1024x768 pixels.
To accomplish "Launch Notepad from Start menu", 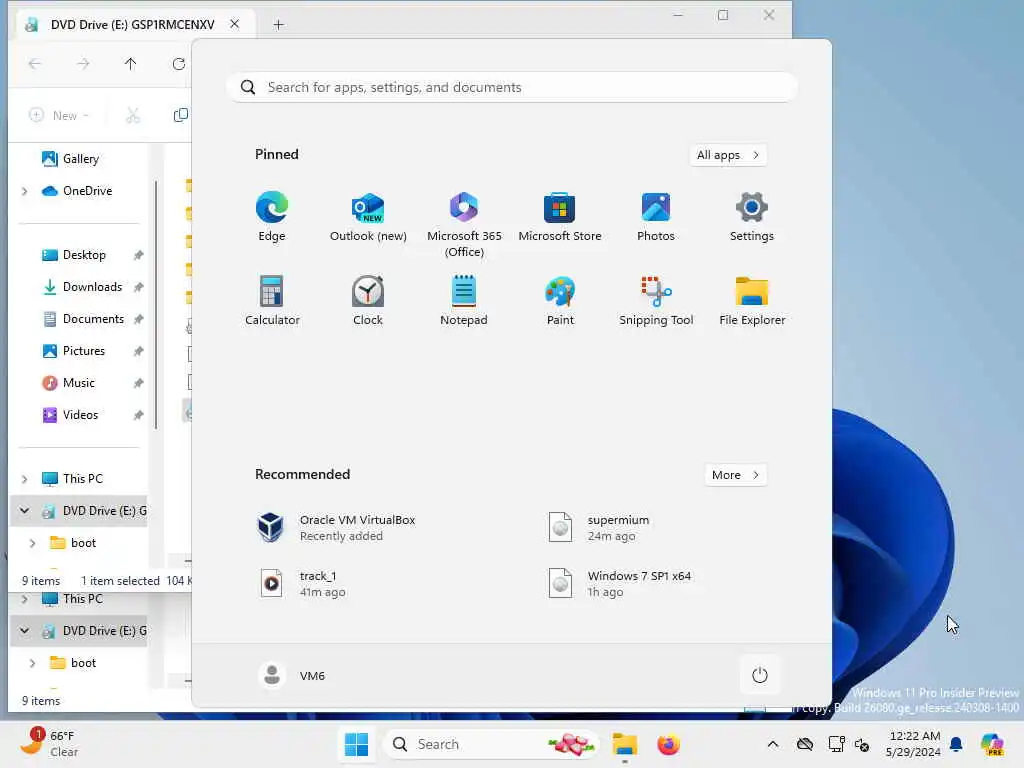I will click(x=464, y=300).
